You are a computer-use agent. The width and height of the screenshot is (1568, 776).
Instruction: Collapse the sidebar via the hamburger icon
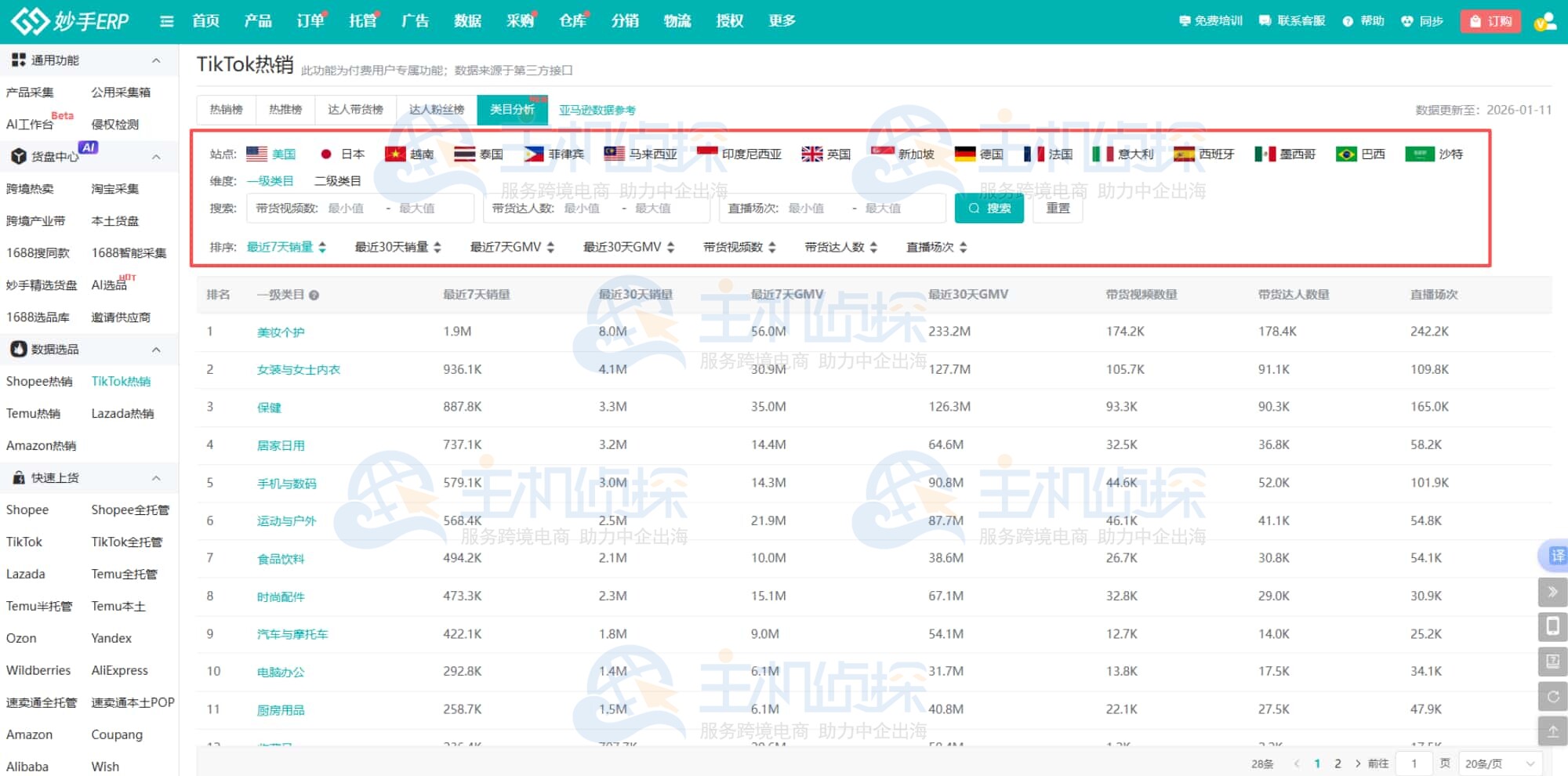pyautogui.click(x=166, y=21)
